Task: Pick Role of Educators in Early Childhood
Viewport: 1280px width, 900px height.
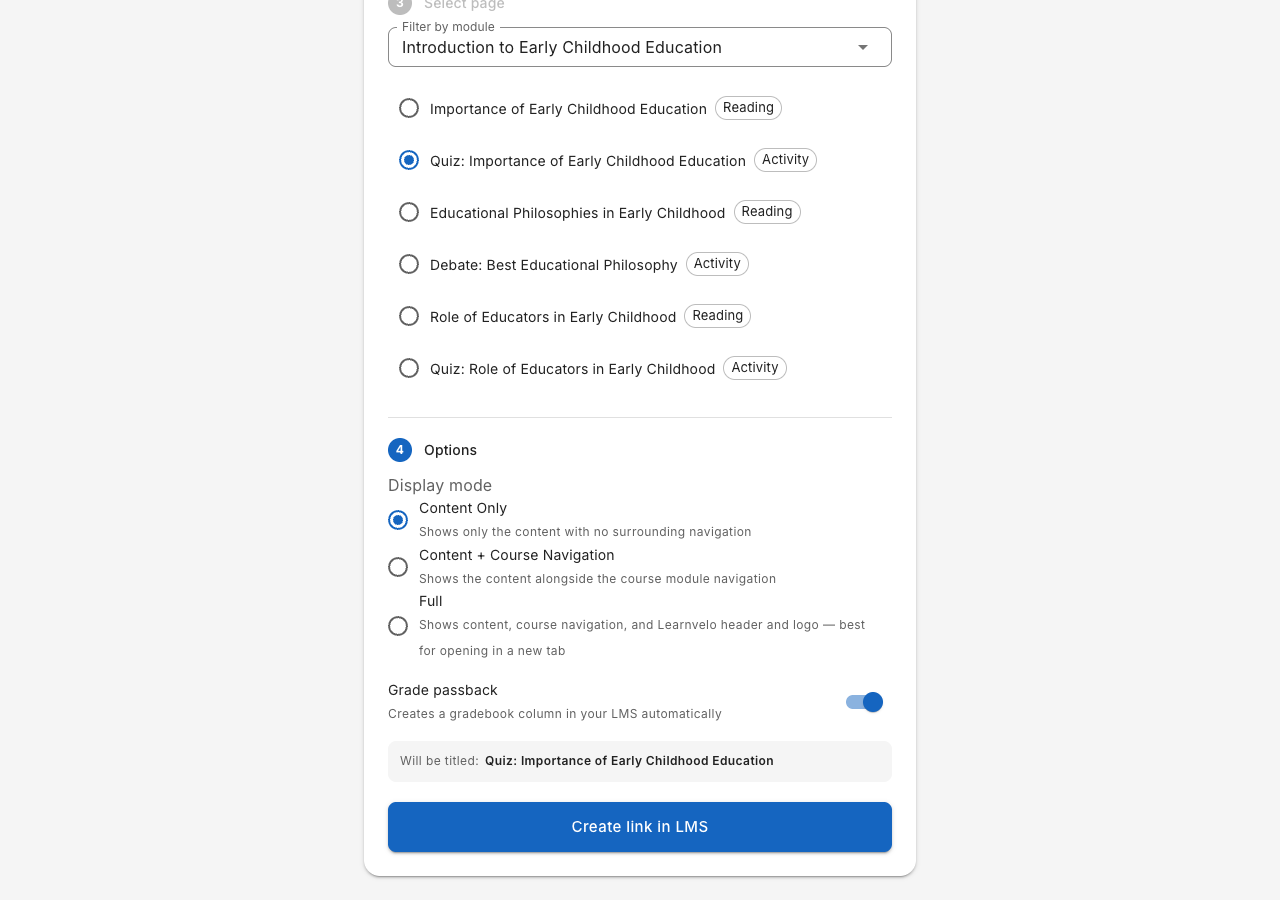Action: pos(409,316)
